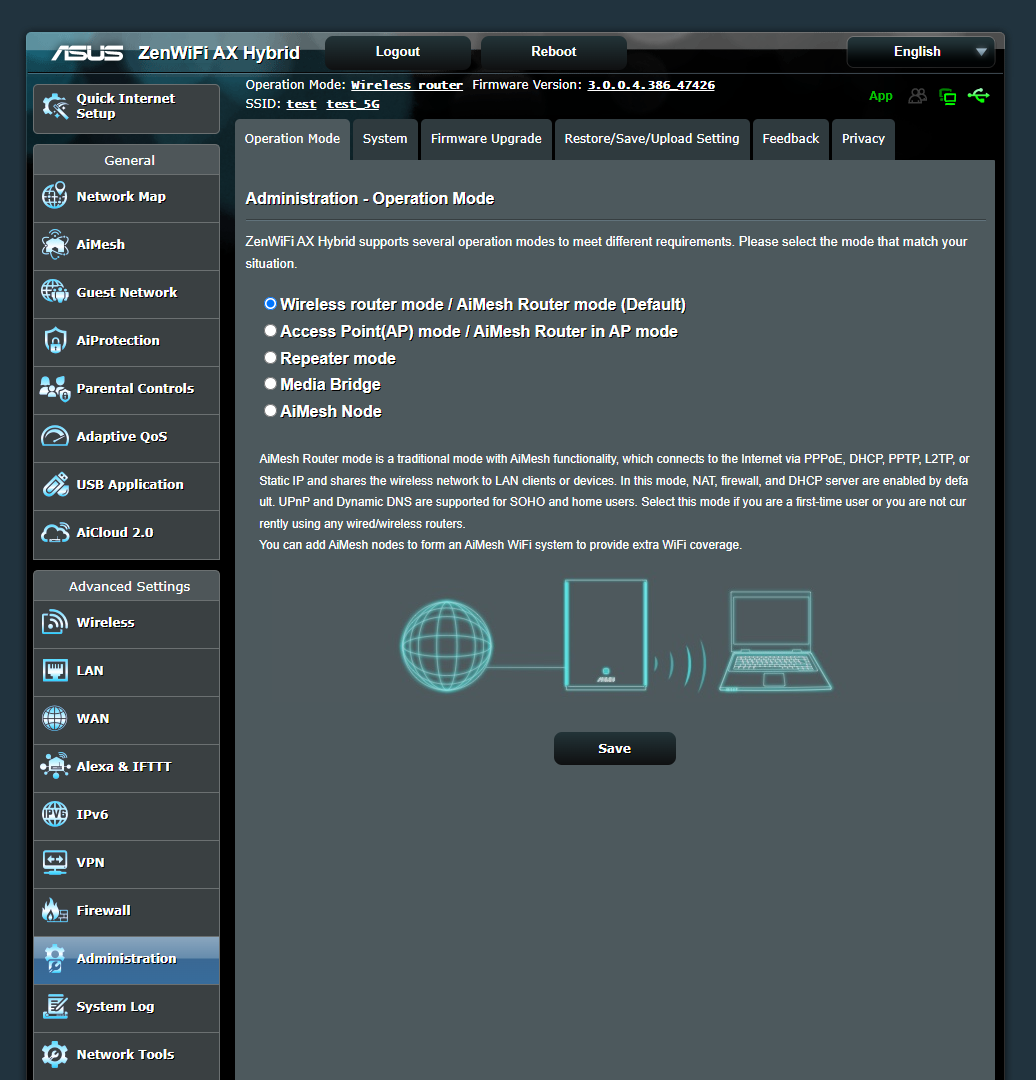Click the AiProtection shield icon
This screenshot has height=1080, width=1036.
pyautogui.click(x=55, y=340)
